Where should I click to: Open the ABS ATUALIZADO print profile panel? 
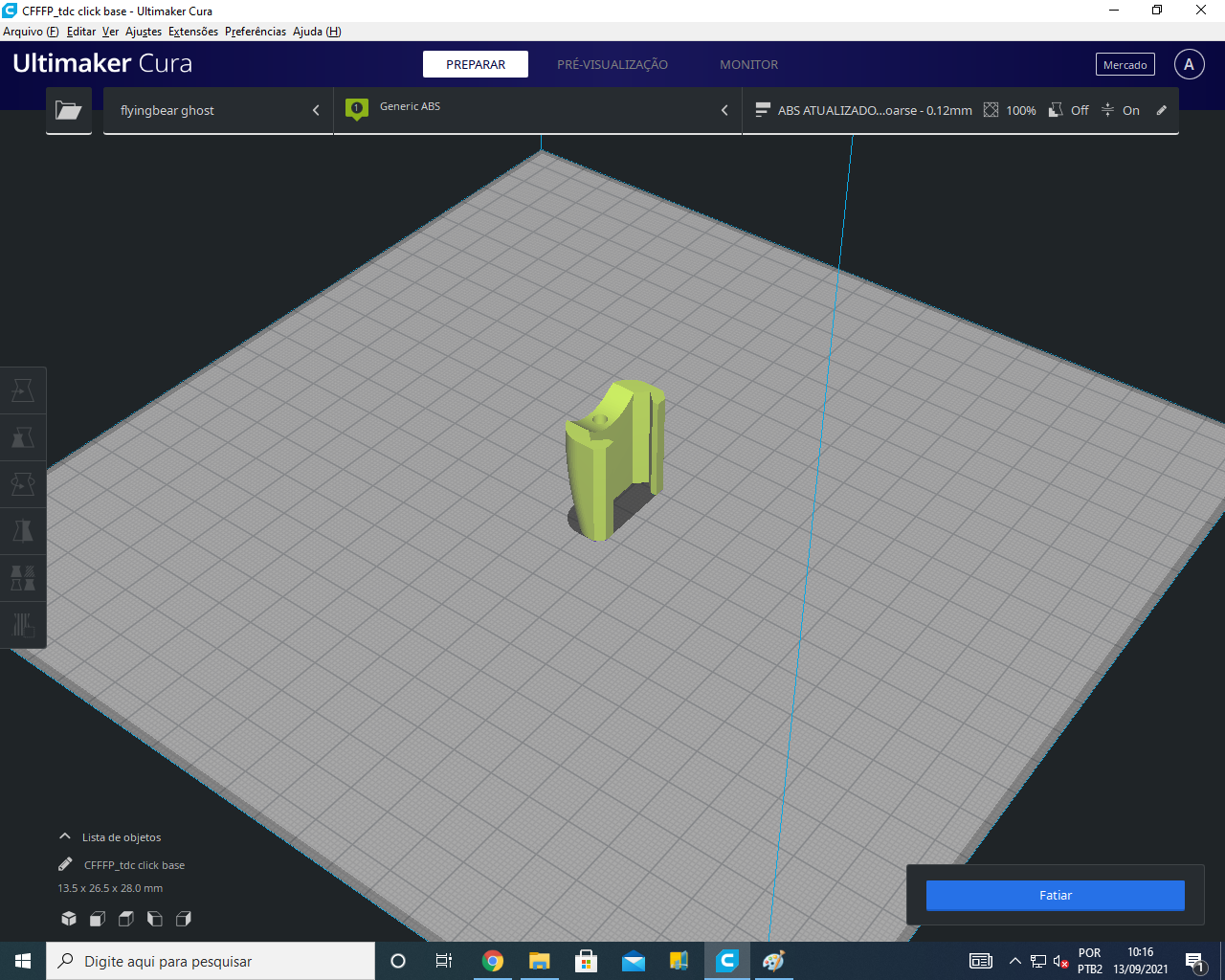(960, 110)
